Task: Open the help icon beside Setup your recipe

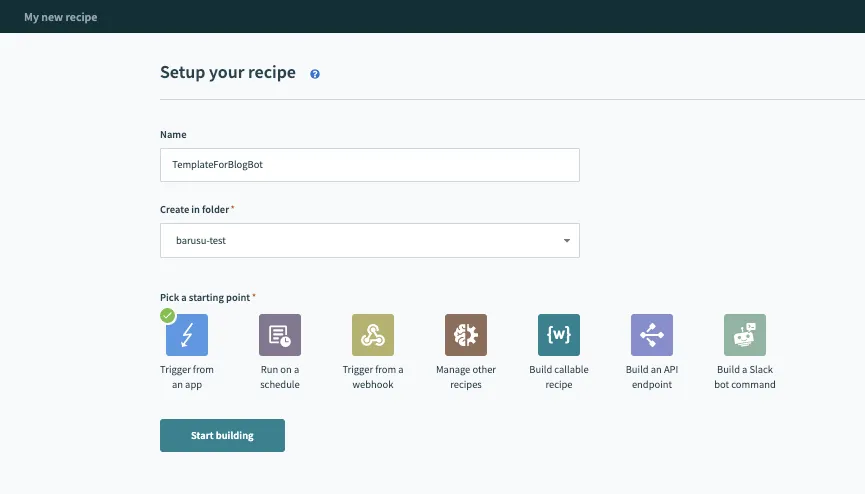Action: (x=315, y=74)
